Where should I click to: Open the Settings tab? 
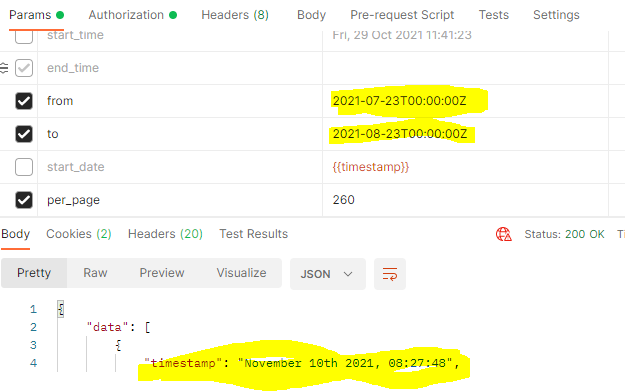point(556,15)
